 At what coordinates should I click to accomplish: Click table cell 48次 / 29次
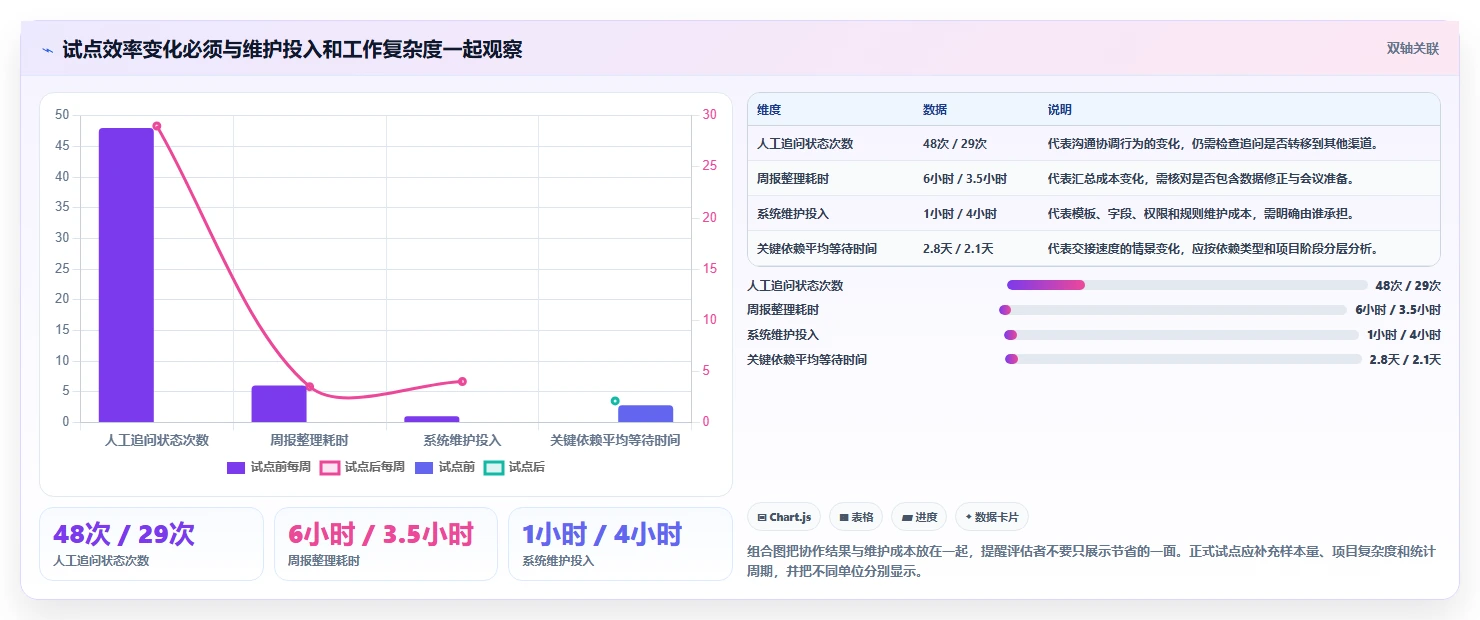coord(954,143)
